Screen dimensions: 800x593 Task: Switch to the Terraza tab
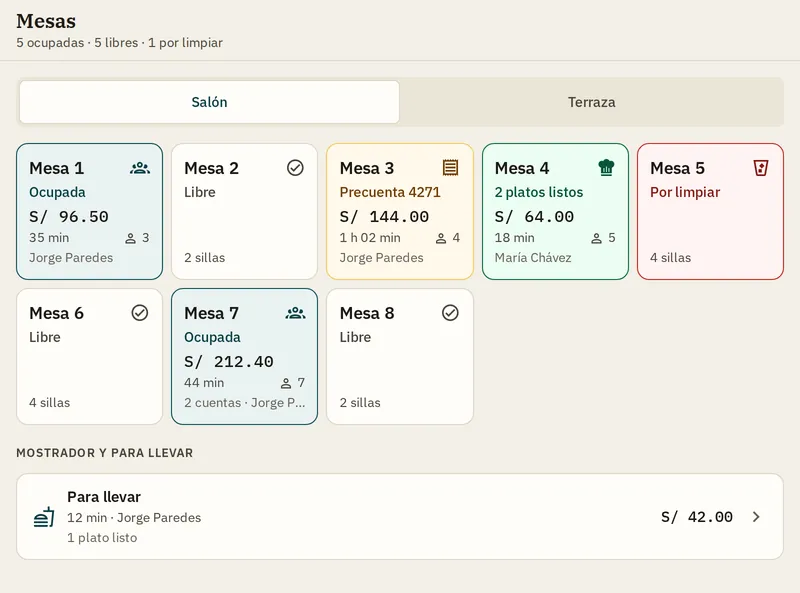pyautogui.click(x=591, y=102)
